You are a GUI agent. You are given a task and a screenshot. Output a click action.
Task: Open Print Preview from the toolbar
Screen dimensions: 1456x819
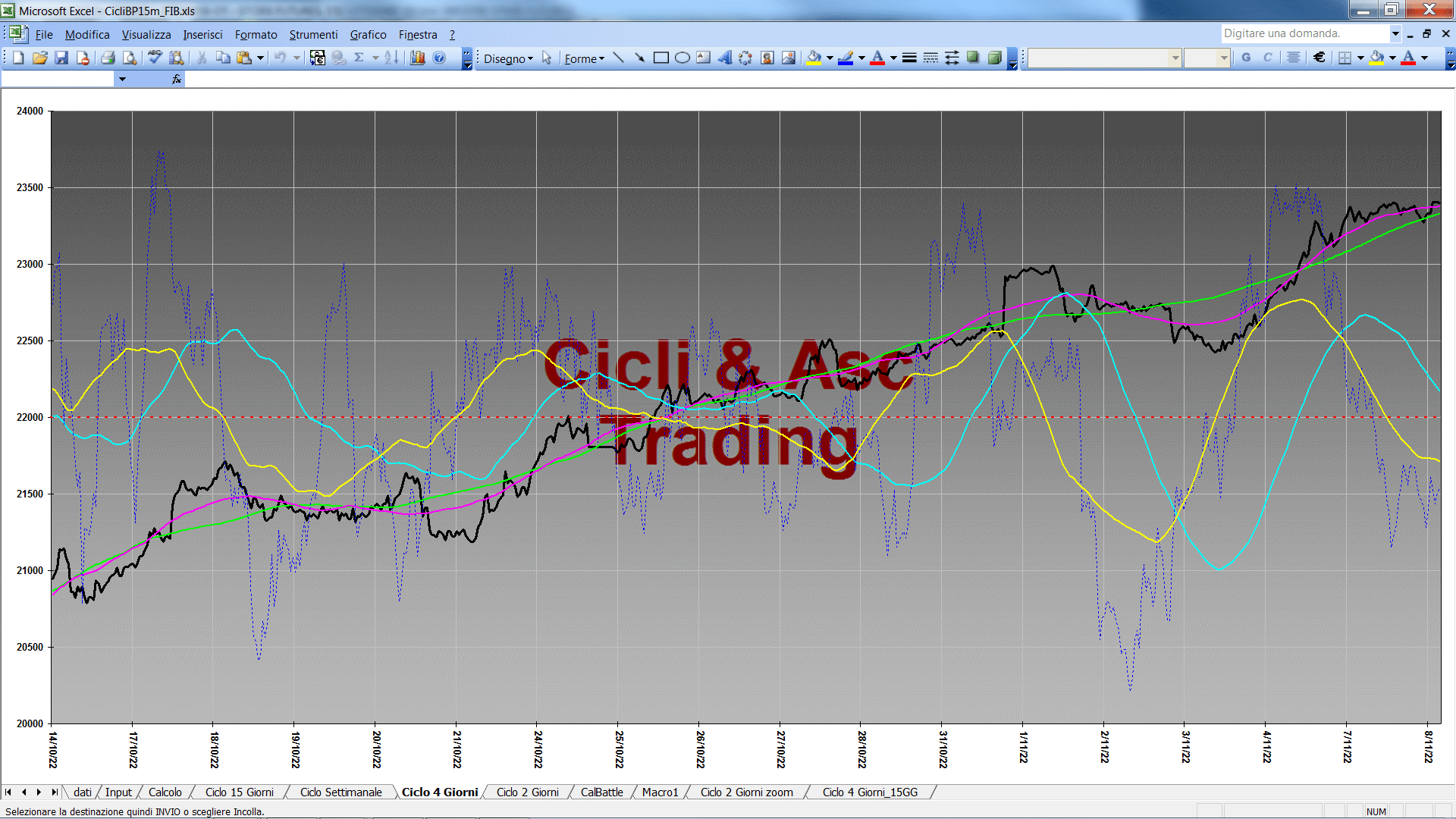click(130, 58)
